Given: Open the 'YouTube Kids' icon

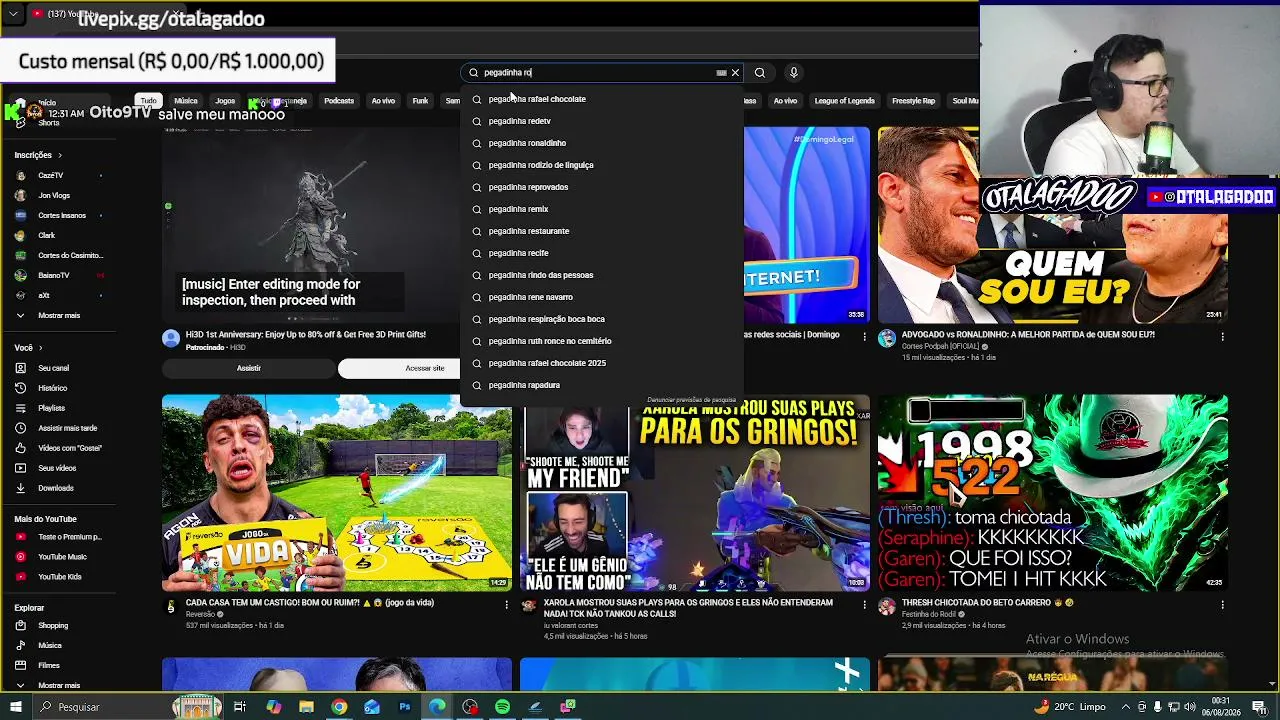Looking at the screenshot, I should [x=20, y=577].
